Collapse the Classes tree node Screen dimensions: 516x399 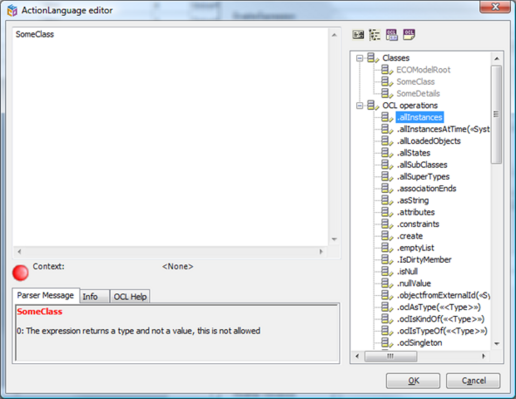click(x=359, y=58)
